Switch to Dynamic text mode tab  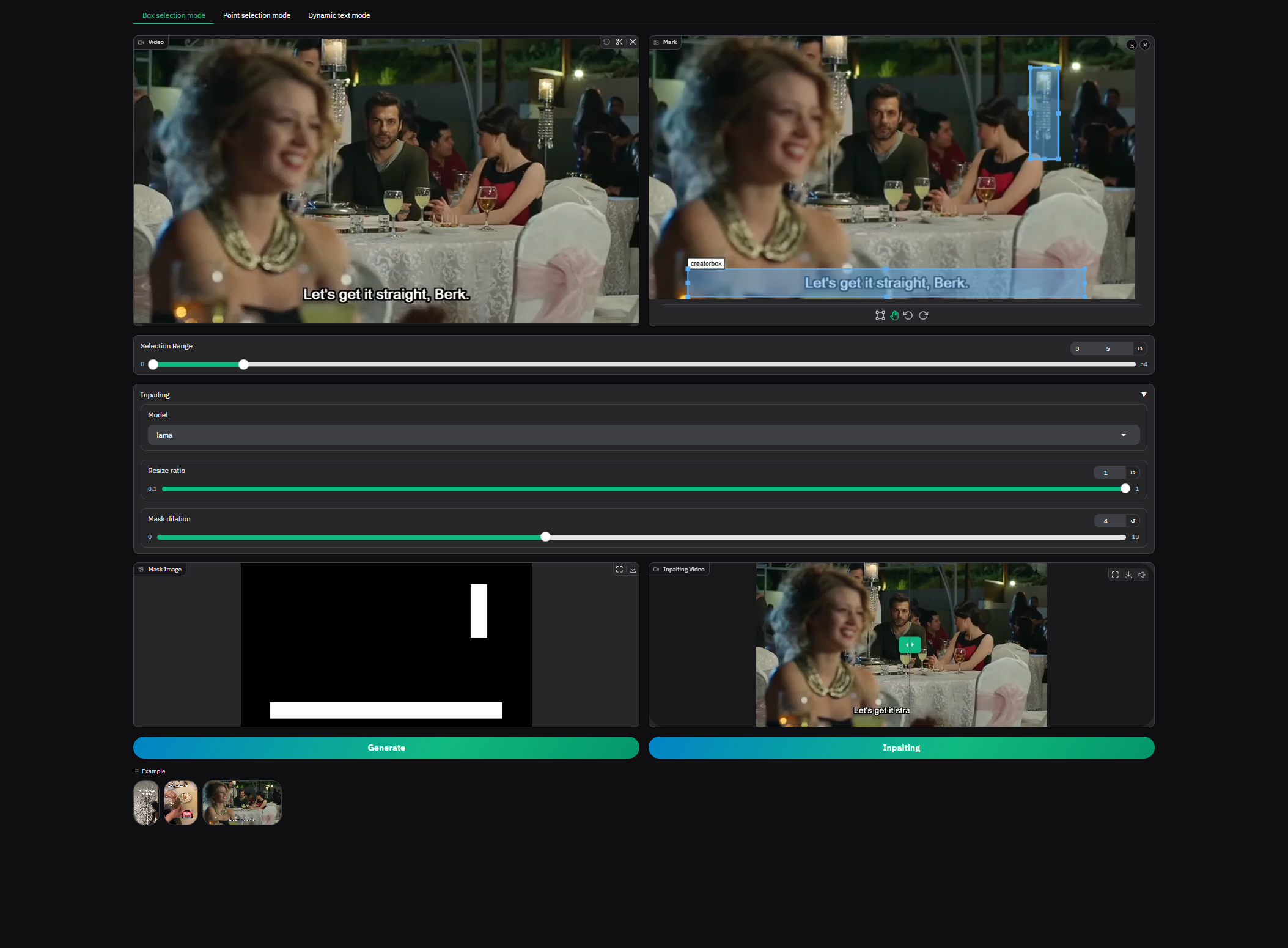tap(339, 15)
